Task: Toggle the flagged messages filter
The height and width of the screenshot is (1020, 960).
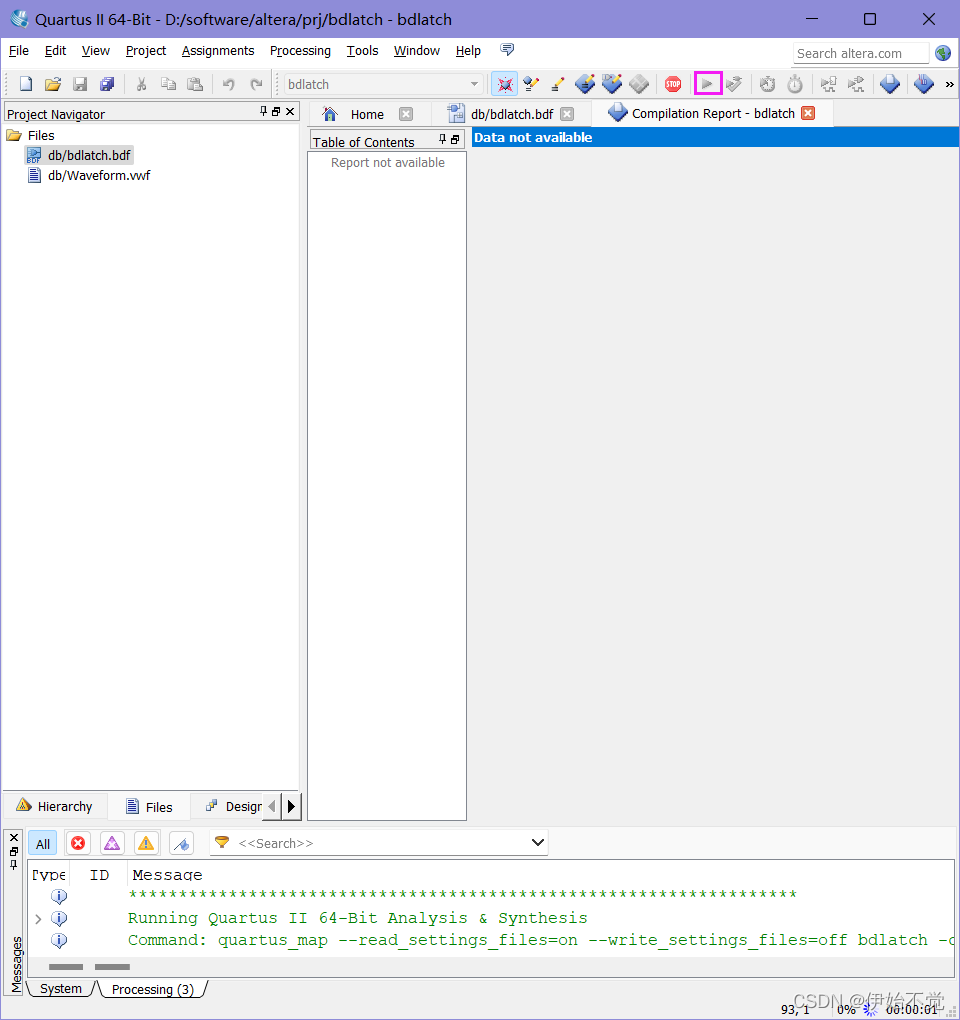Action: pos(181,844)
